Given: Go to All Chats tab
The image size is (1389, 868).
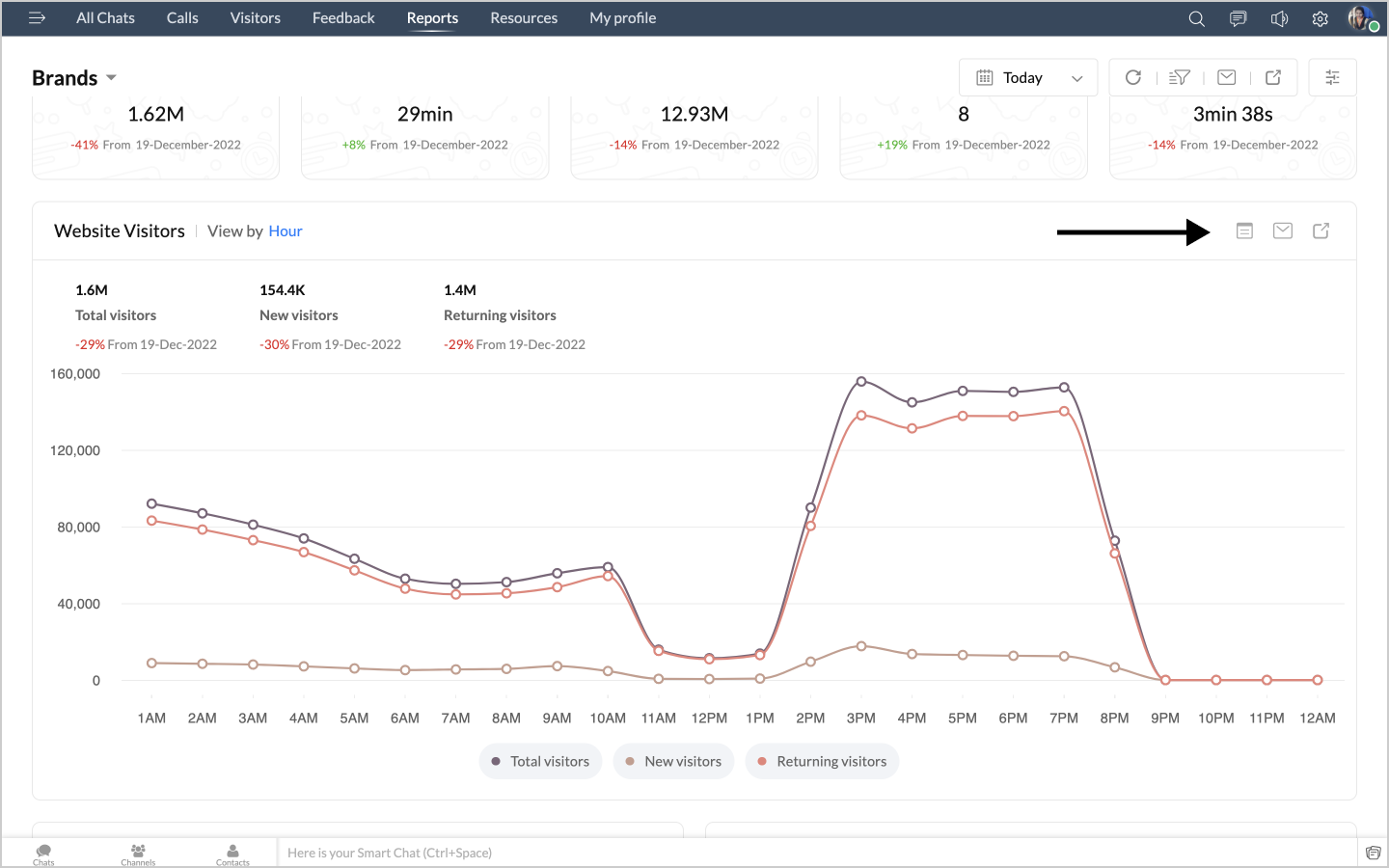Looking at the screenshot, I should click(106, 18).
